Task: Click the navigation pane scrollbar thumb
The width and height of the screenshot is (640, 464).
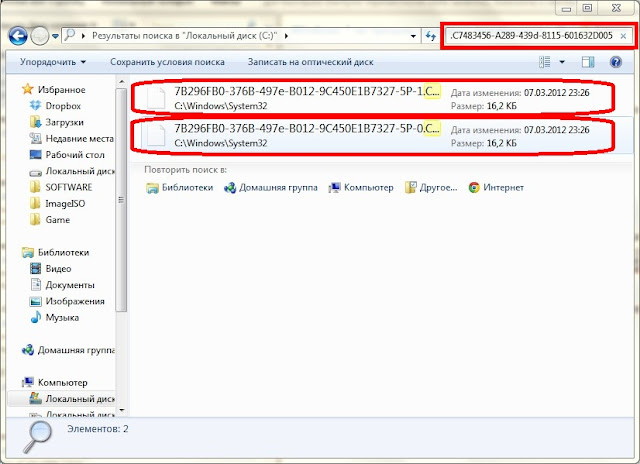Action: tap(121, 200)
